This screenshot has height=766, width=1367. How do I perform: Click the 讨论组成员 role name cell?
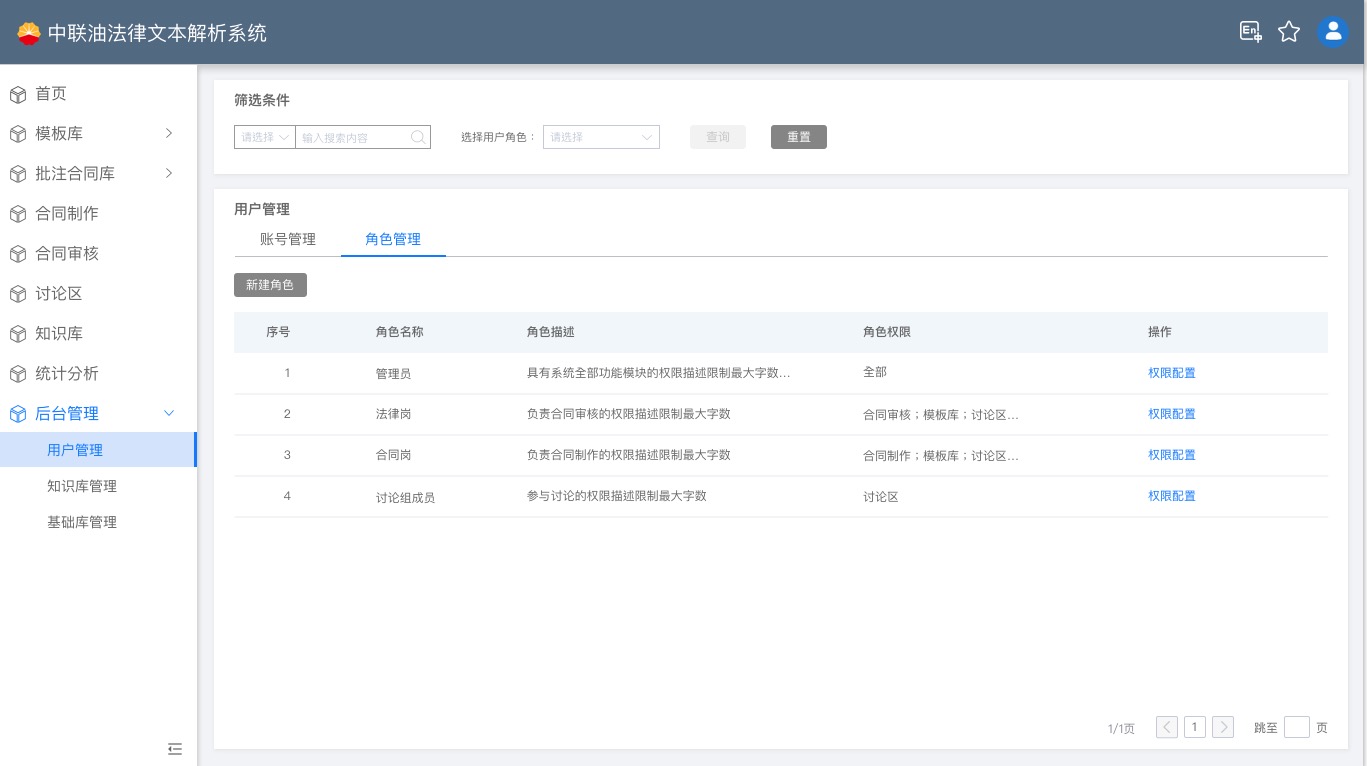click(x=405, y=497)
